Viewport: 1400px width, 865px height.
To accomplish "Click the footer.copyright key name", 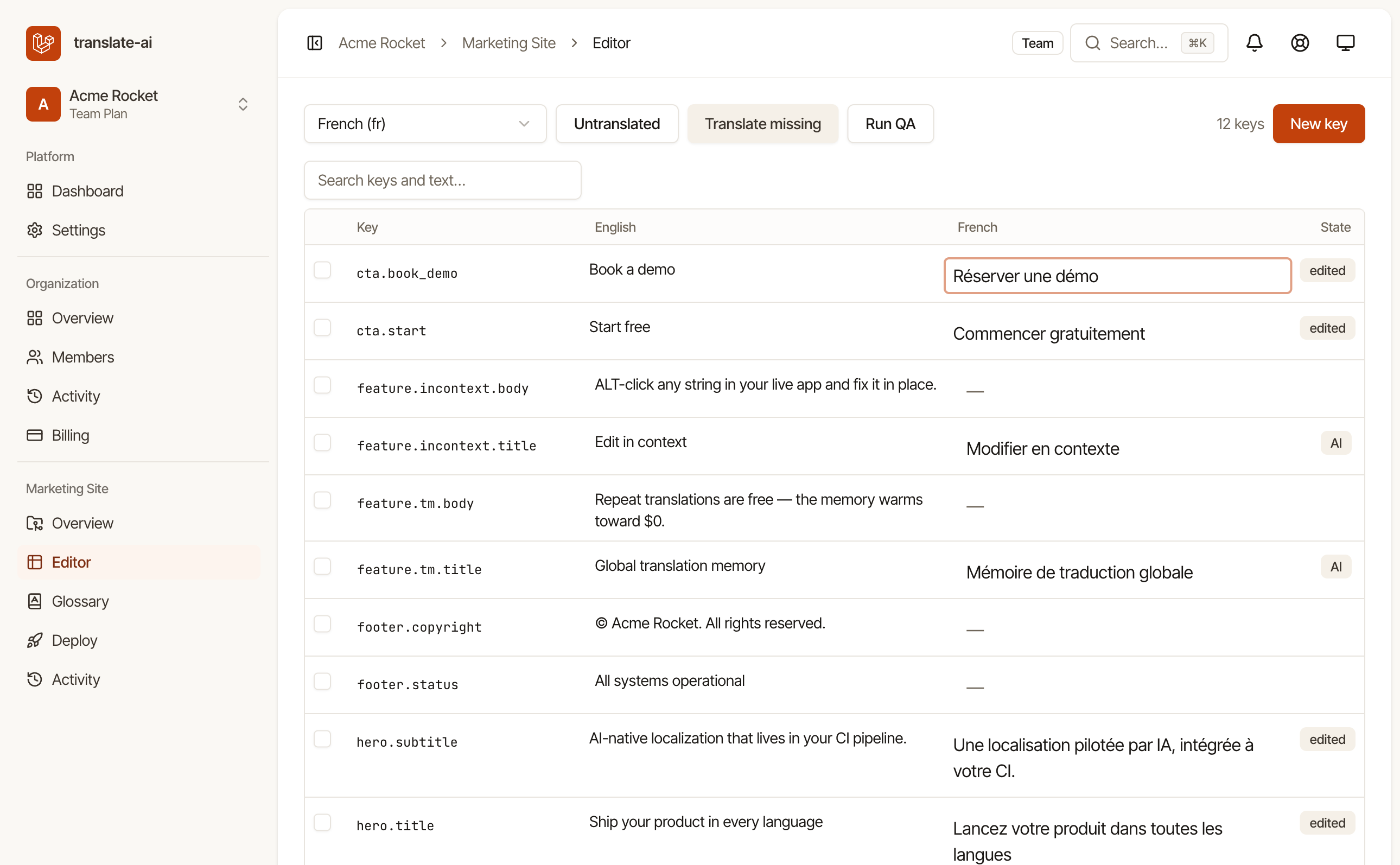I will tap(419, 627).
